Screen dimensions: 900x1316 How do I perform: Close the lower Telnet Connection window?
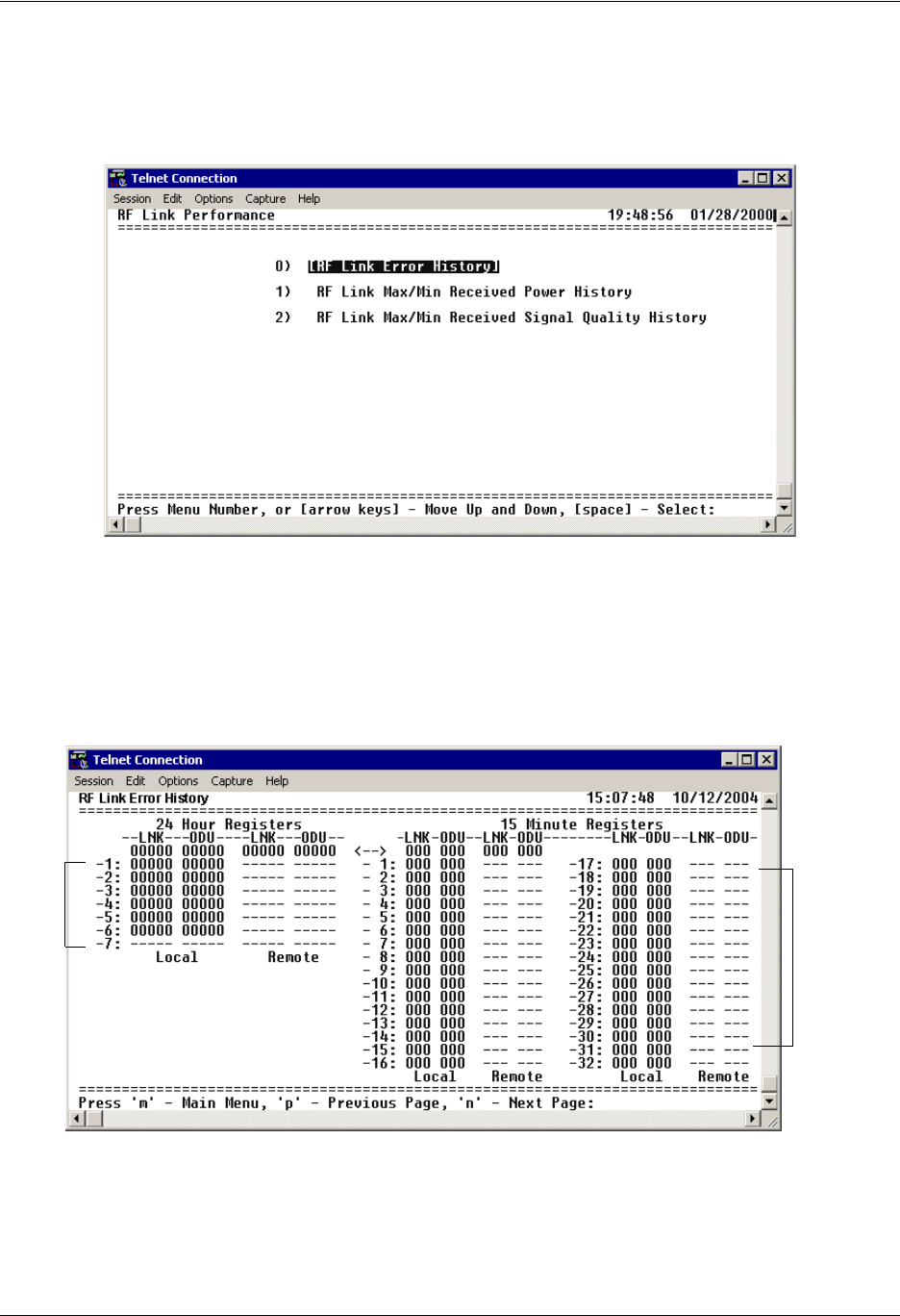(766, 760)
